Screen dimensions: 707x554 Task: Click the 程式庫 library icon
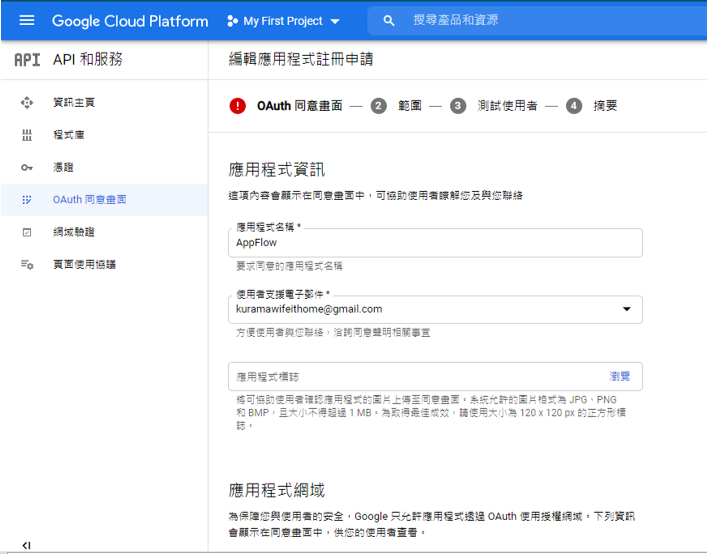pyautogui.click(x=27, y=135)
